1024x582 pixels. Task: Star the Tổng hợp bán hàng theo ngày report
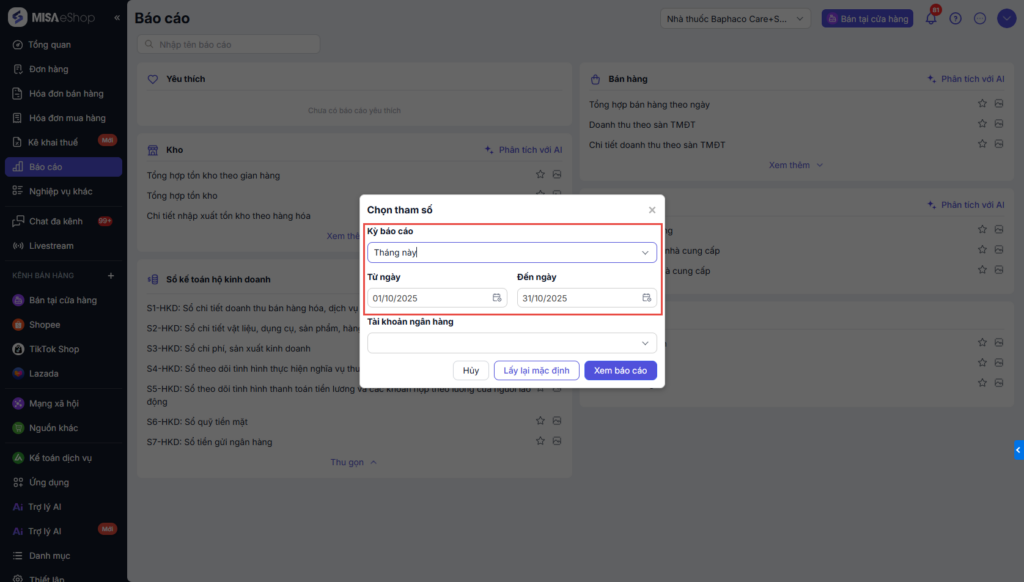point(982,104)
